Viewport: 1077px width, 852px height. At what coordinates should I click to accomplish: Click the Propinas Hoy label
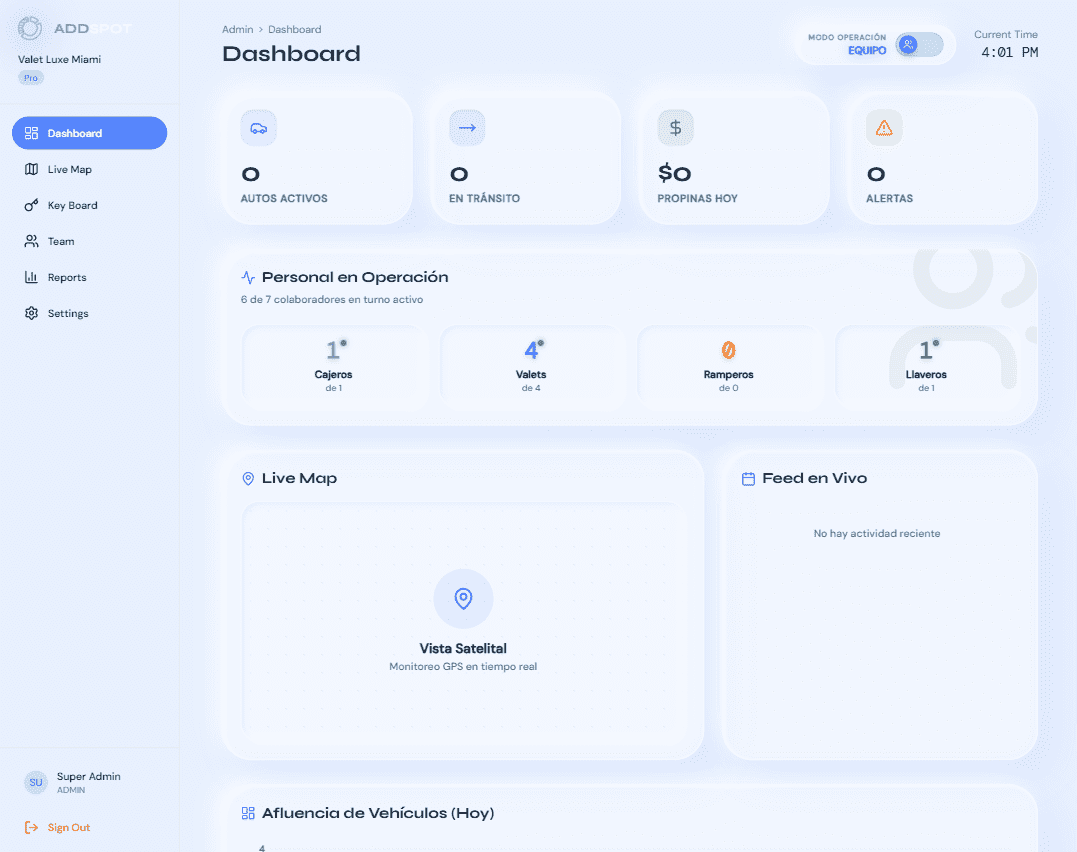click(x=697, y=199)
